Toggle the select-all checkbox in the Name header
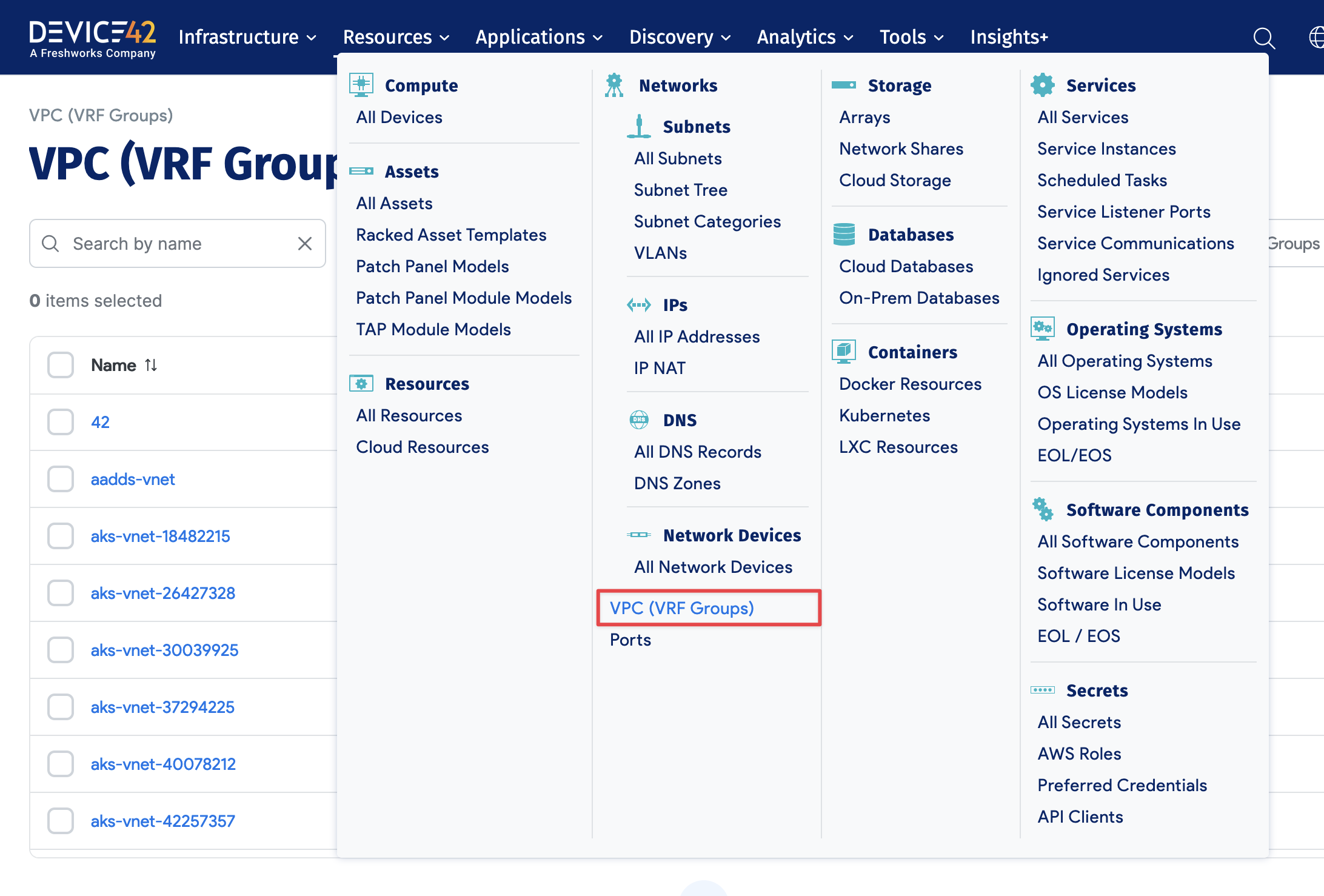The width and height of the screenshot is (1324, 896). pos(60,365)
